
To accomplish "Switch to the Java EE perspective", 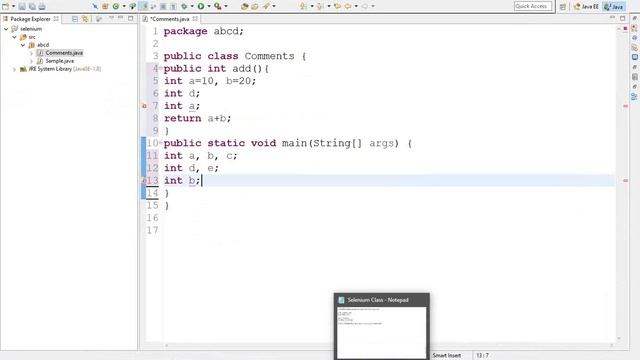I will tap(586, 7).
